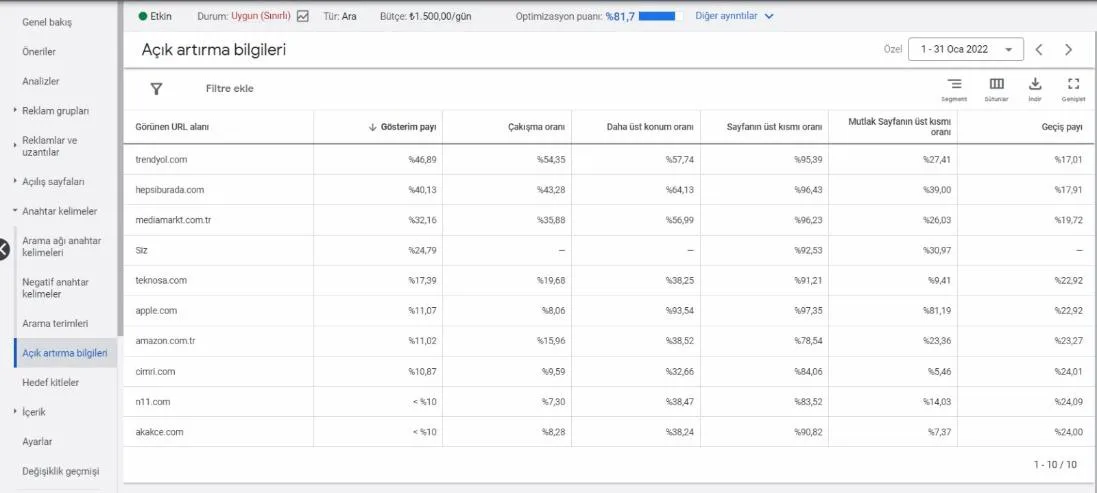Select amazon.com.tr row domain
1097x493 pixels.
pos(165,341)
